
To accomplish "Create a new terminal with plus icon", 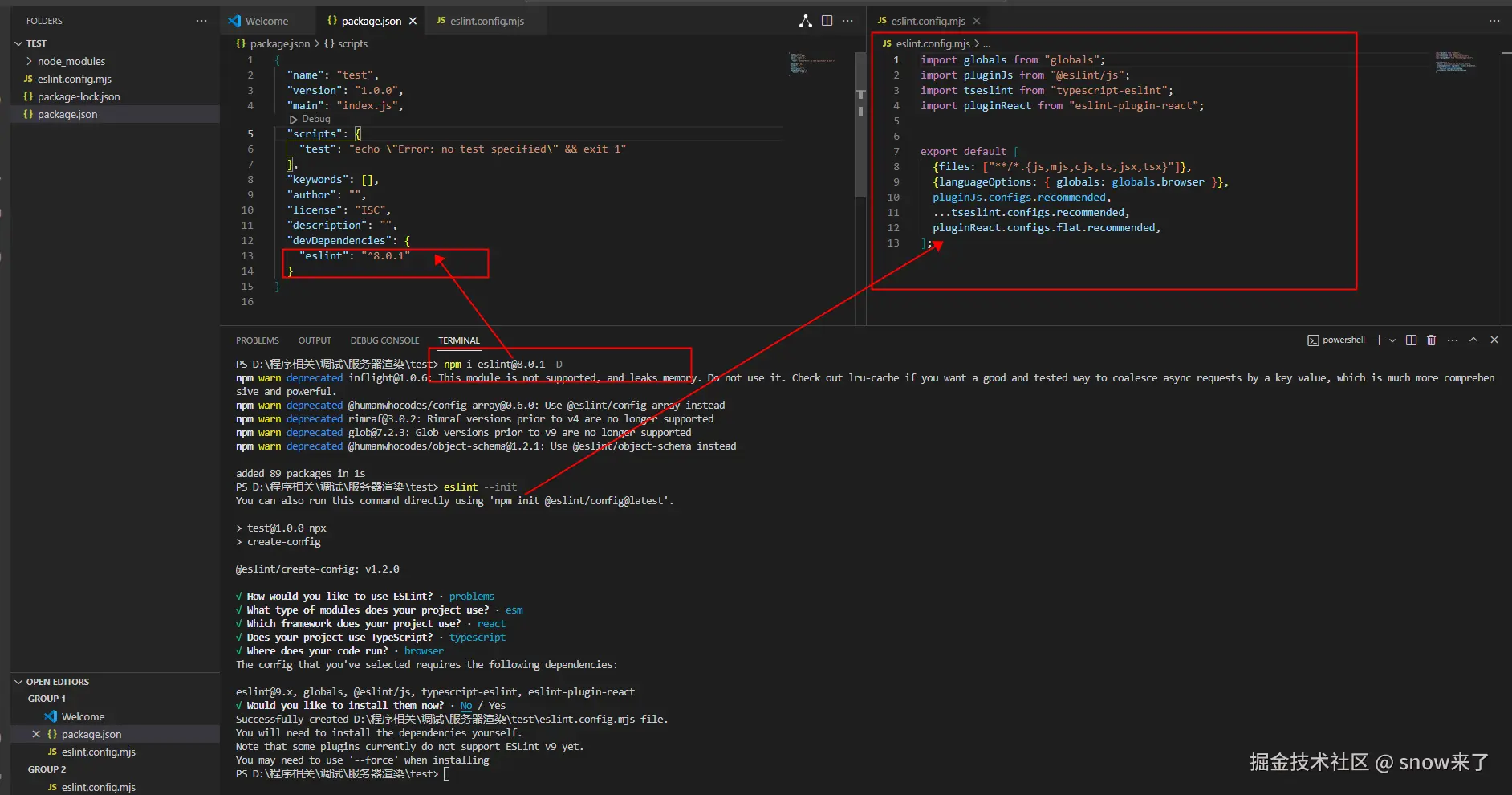I will click(x=1379, y=340).
